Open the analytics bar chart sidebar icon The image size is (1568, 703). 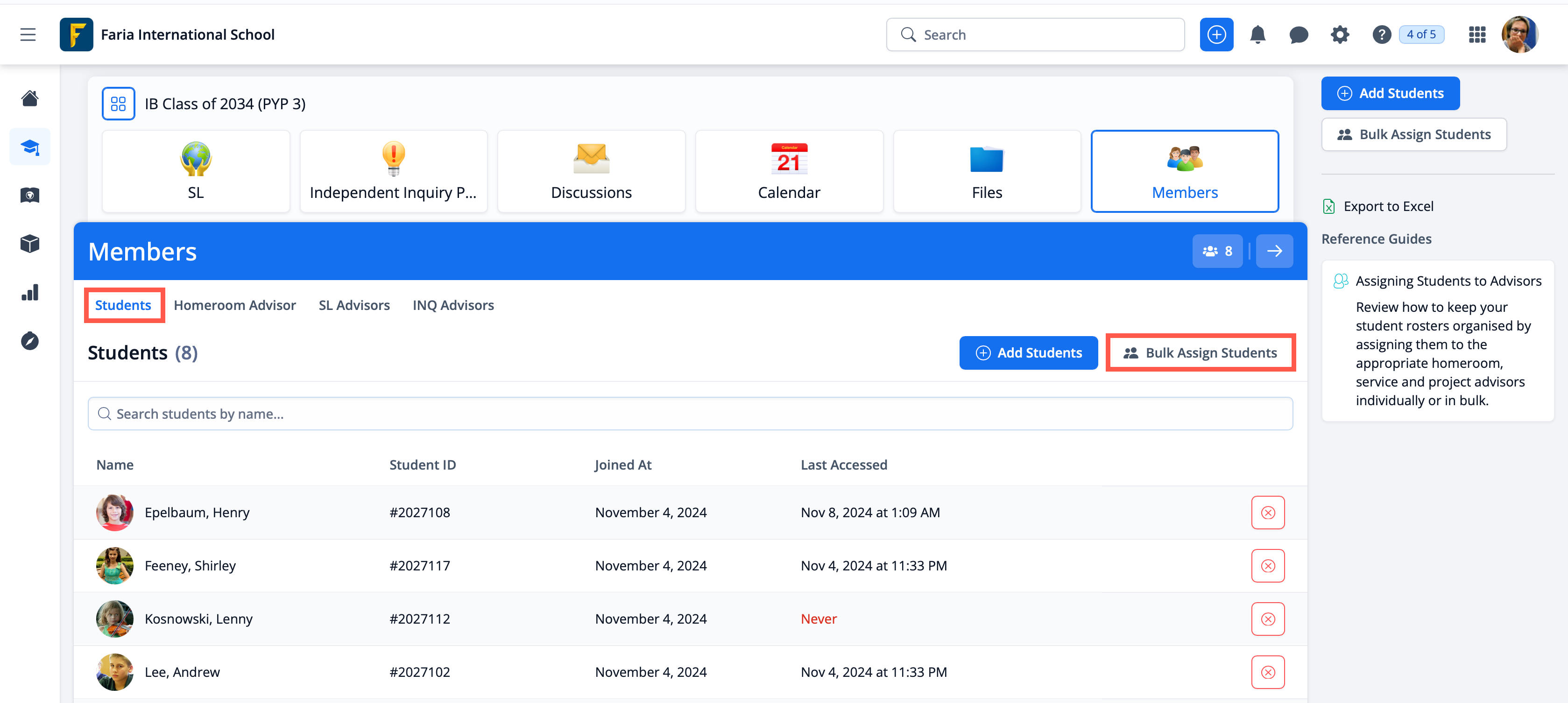coord(30,293)
